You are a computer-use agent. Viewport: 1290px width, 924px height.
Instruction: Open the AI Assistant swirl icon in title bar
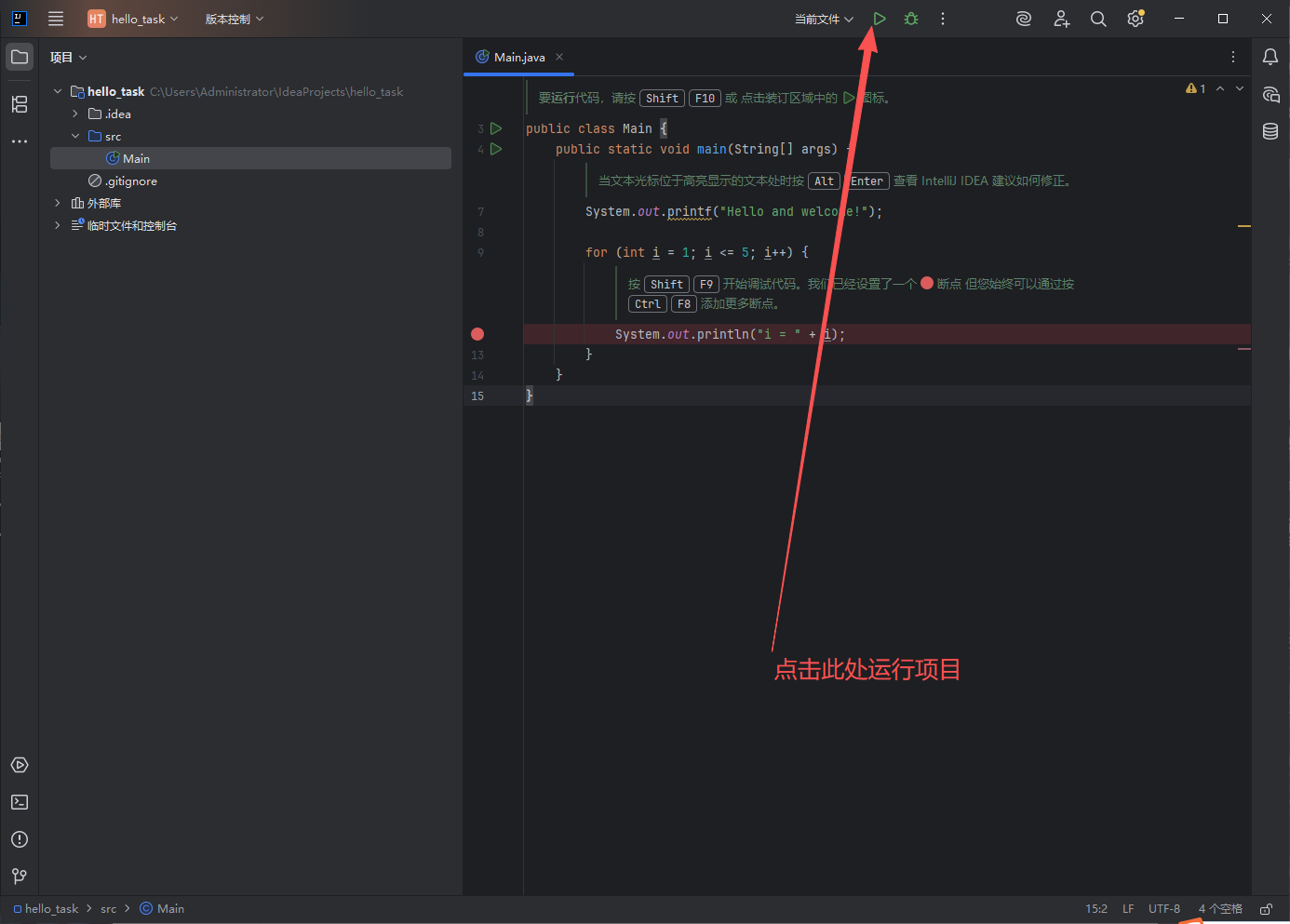click(x=1024, y=19)
